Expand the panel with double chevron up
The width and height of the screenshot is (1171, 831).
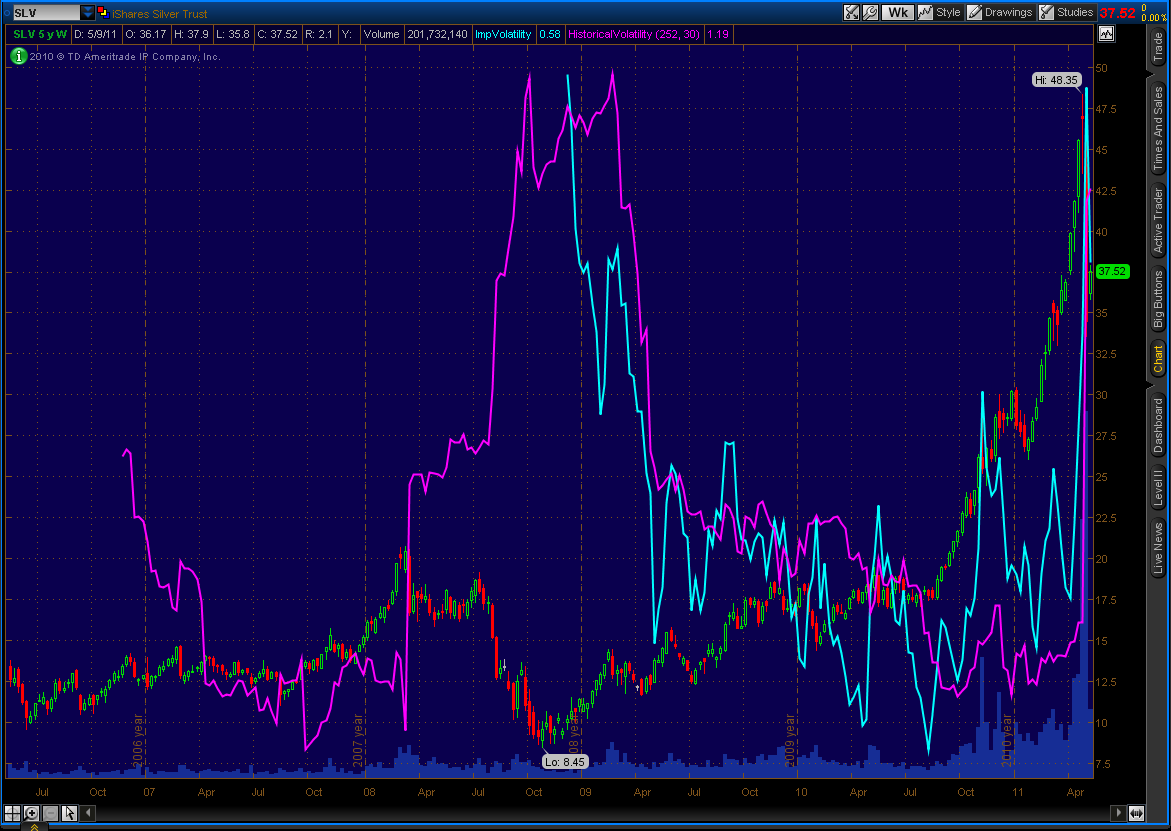point(34,827)
